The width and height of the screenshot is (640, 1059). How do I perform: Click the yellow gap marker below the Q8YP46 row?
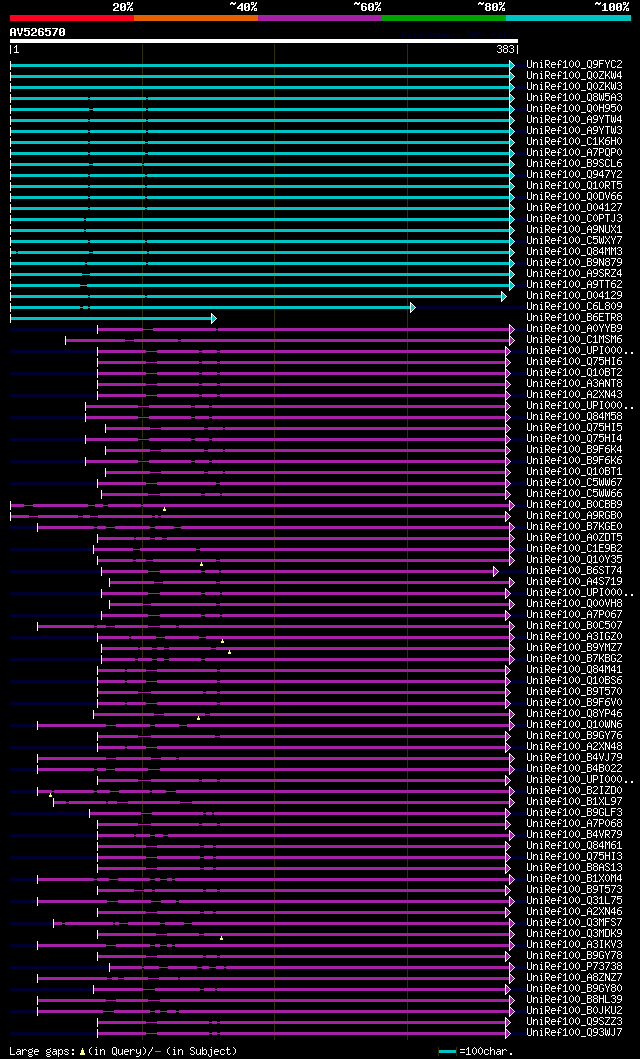click(198, 718)
